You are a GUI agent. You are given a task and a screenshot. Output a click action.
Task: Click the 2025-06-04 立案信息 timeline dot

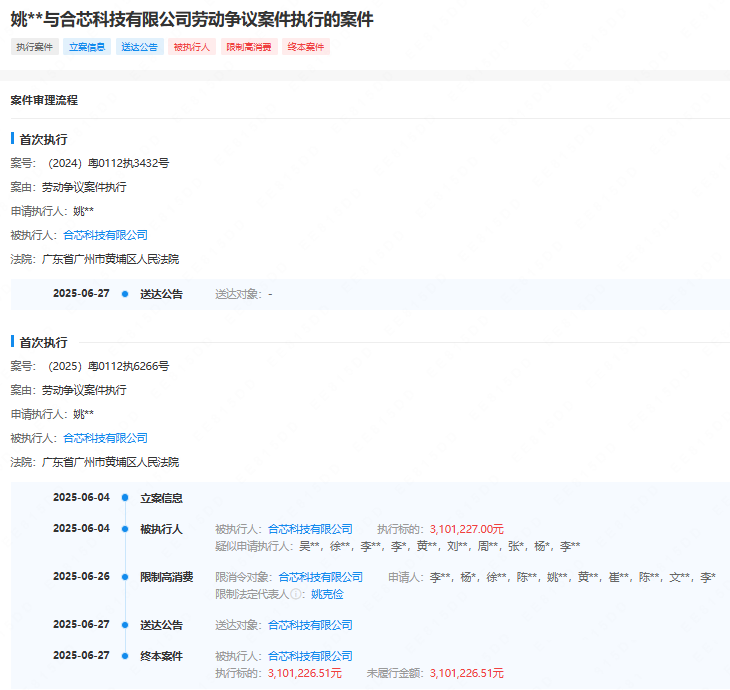[125, 497]
